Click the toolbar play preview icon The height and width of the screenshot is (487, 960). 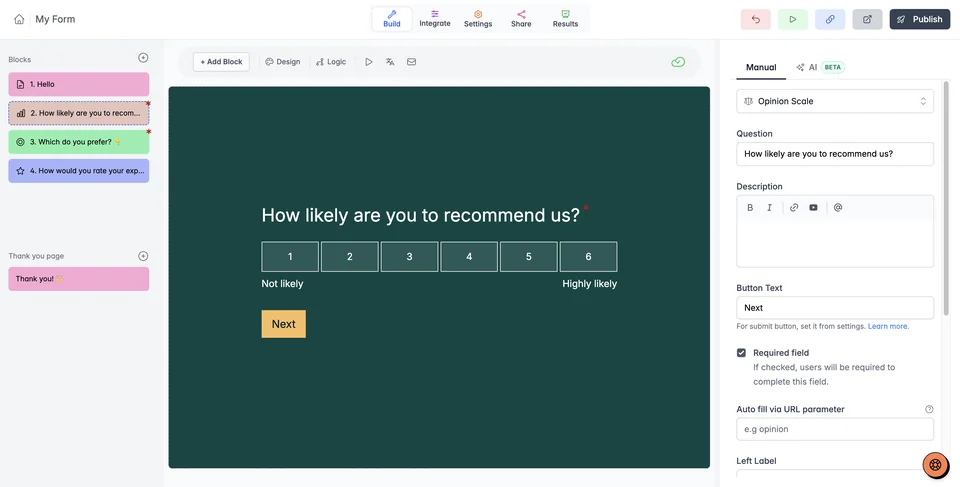tap(369, 62)
